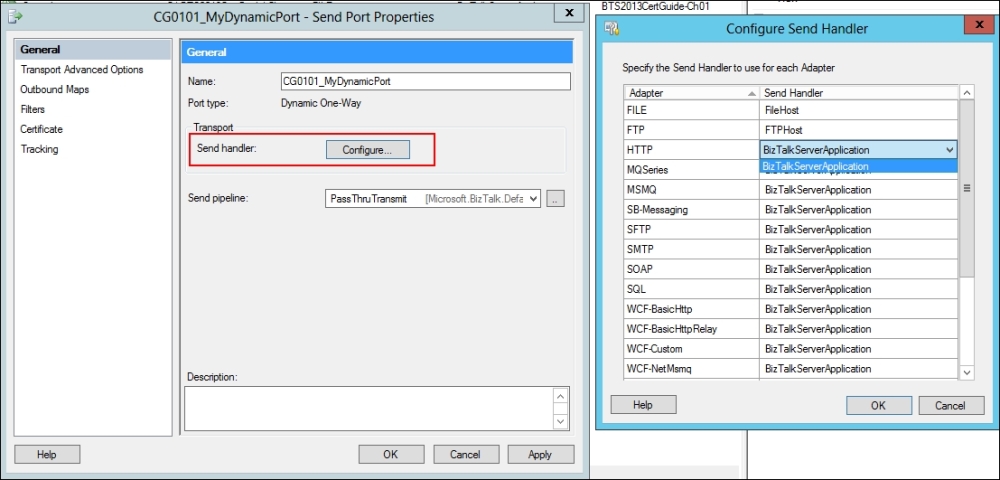The image size is (1000, 480).
Task: Click the WCF-NetMsmq adapter cell
Action: 691,368
